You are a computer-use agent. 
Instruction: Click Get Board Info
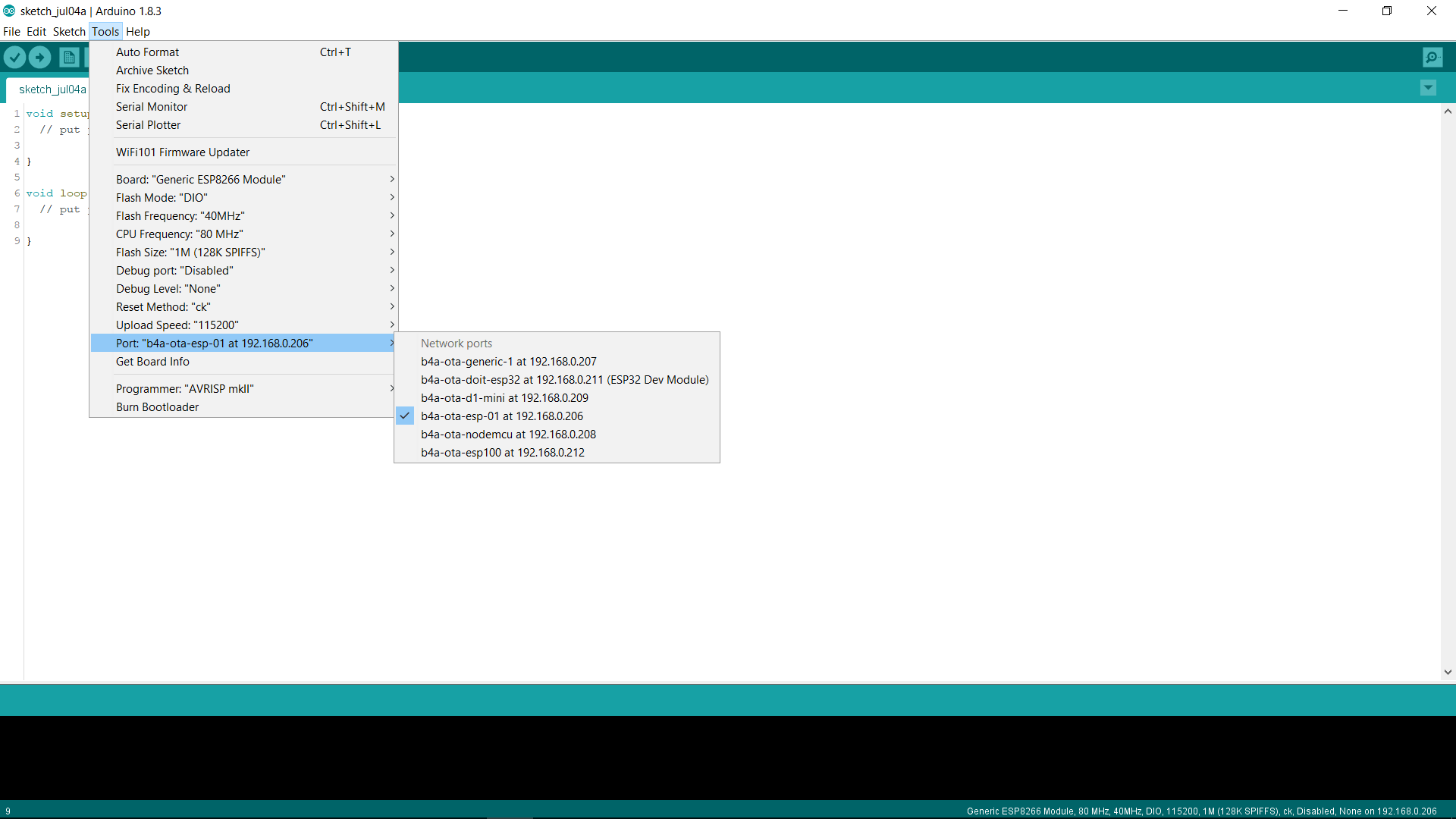152,362
